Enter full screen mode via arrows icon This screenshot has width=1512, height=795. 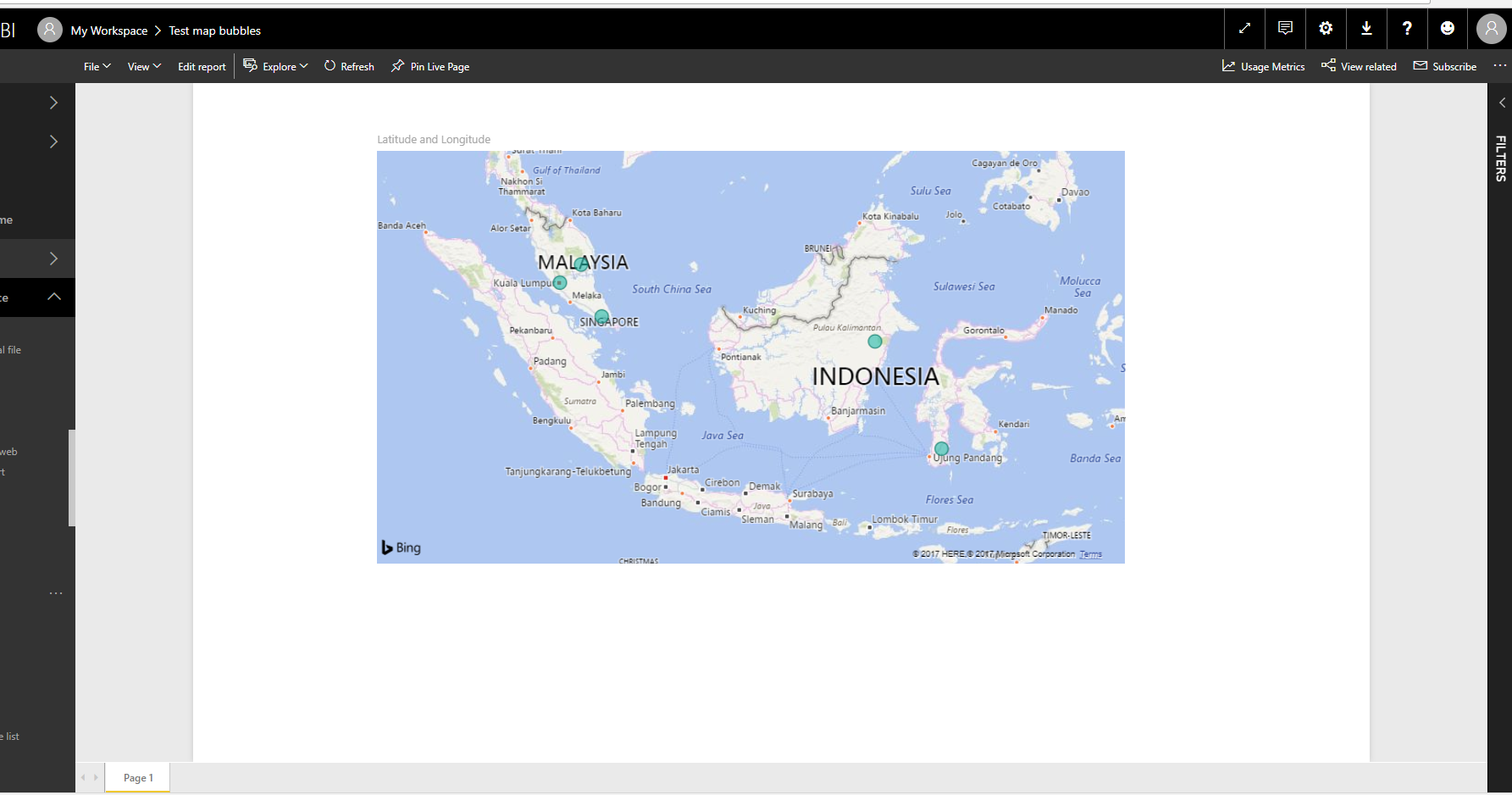point(1244,29)
